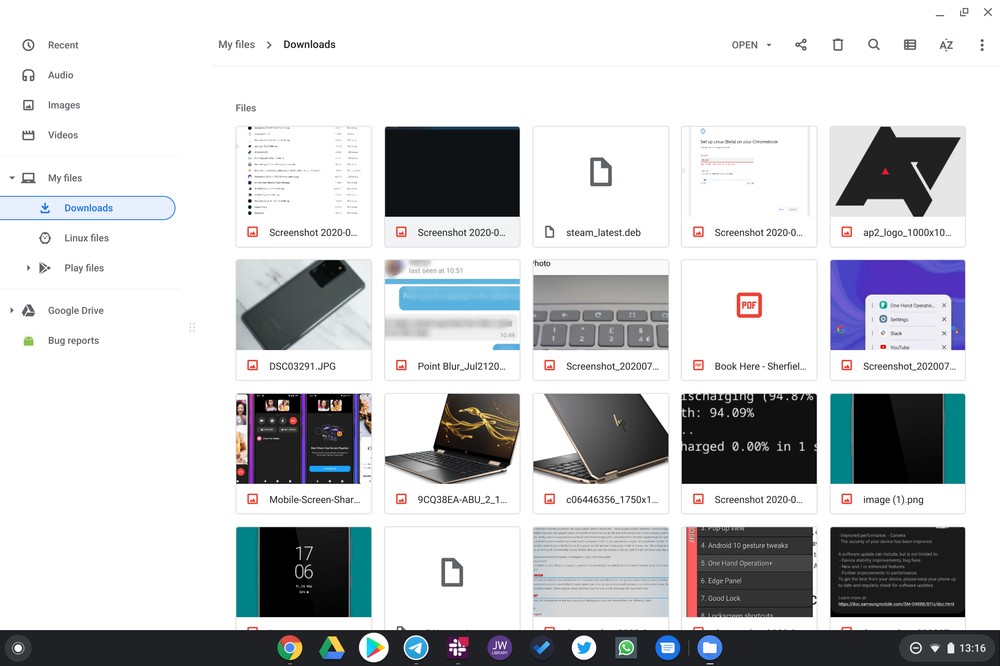Open Telegram from the shelf

[416, 648]
